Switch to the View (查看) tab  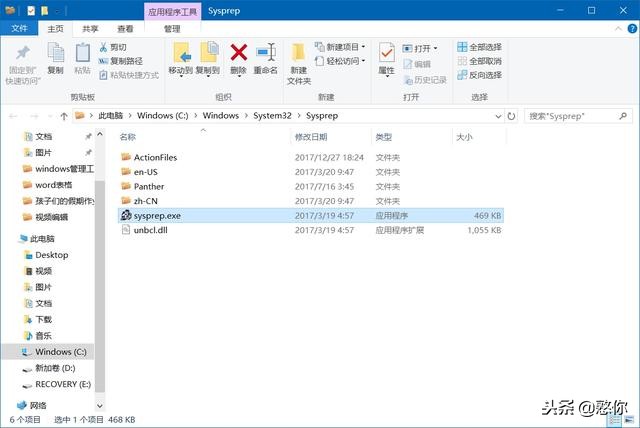pos(125,29)
